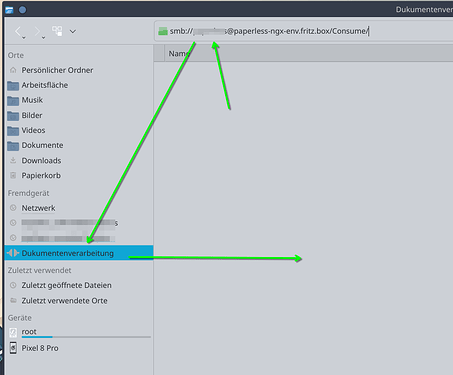
Task: Click the Papierkorb trash icon
Action: click(13, 175)
